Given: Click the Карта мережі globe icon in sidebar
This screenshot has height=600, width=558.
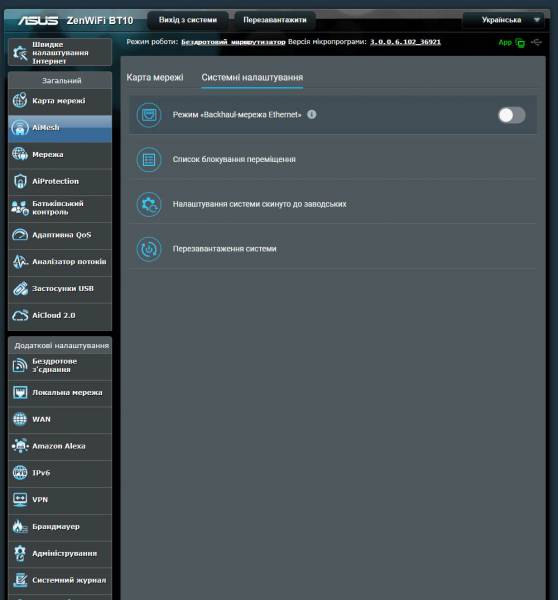Looking at the screenshot, I should (20, 101).
